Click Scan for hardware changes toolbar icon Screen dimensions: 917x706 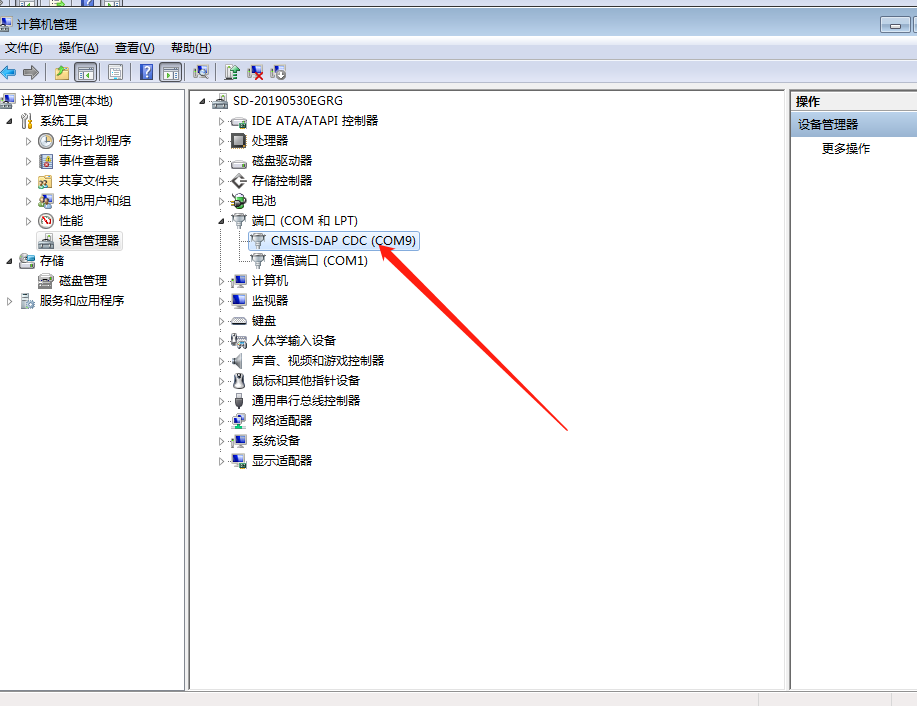pos(201,72)
